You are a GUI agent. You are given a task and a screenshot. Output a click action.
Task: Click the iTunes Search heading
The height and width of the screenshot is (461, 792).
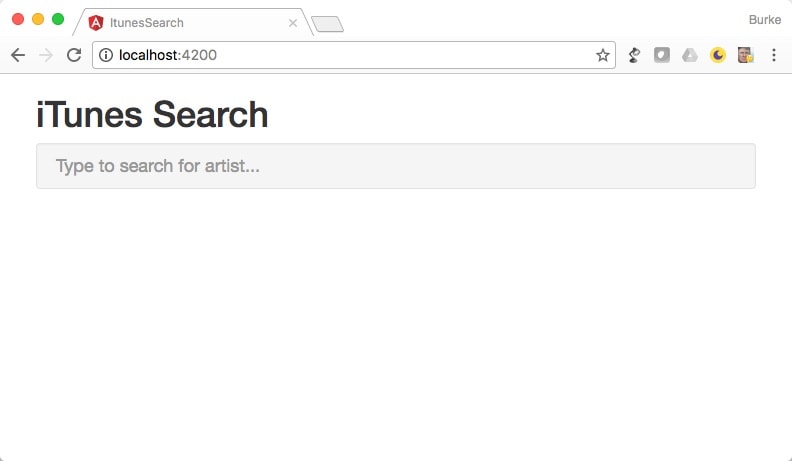152,115
